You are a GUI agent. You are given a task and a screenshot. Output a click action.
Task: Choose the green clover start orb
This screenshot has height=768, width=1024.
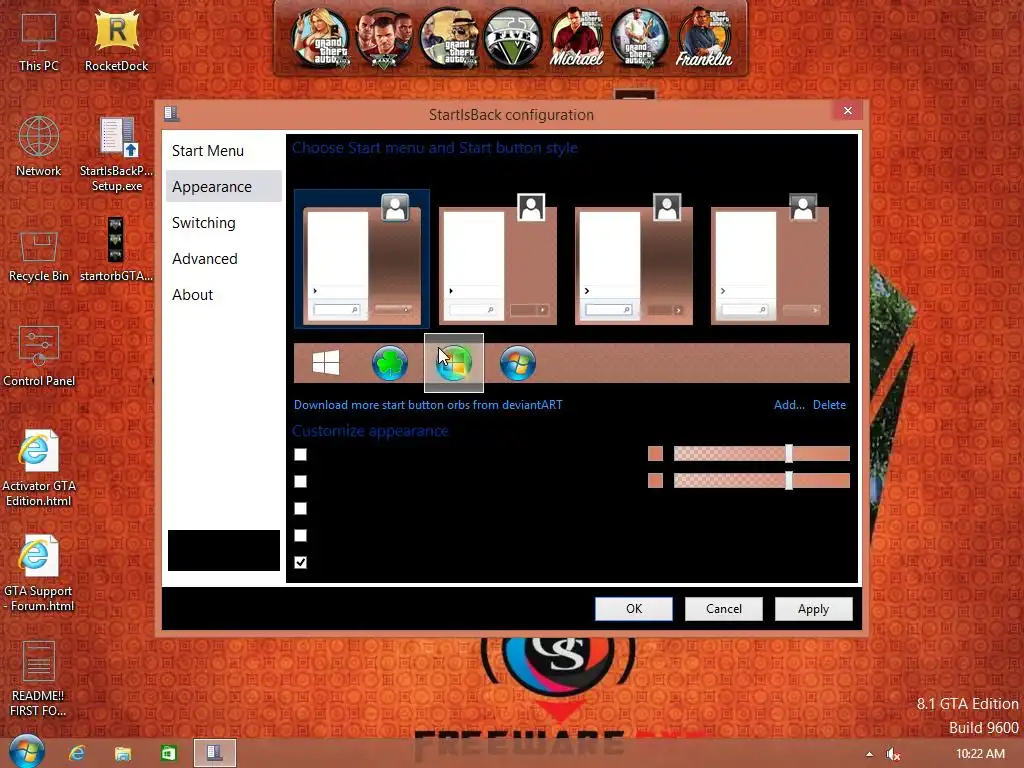[390, 363]
